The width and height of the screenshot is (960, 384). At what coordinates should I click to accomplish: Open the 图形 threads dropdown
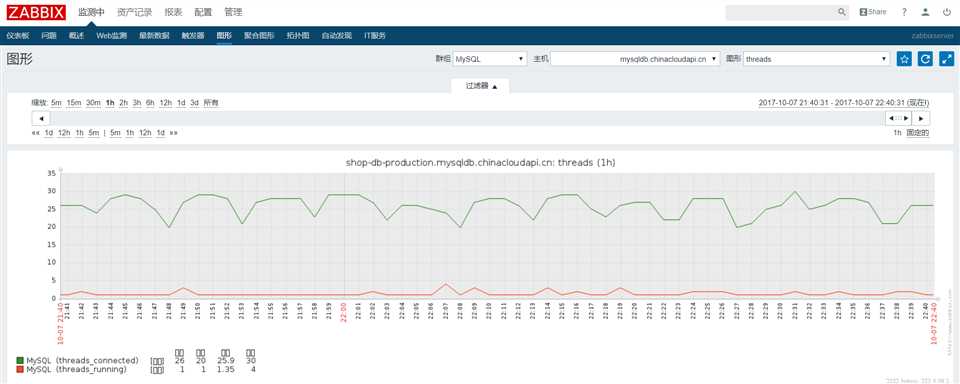(816, 59)
